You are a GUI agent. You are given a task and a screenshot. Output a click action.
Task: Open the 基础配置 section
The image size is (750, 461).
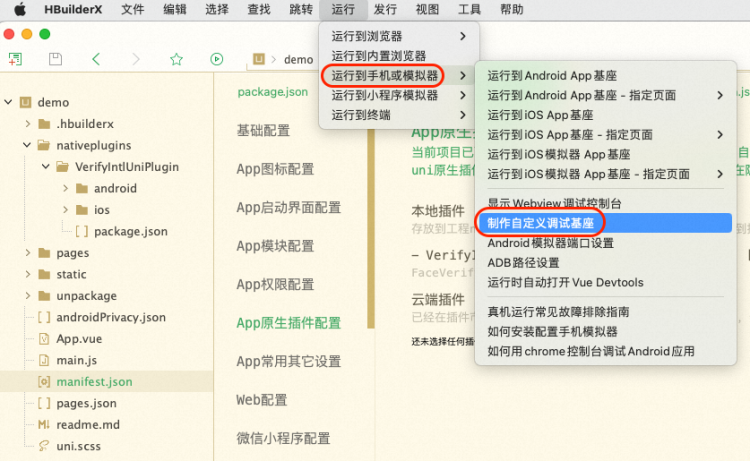pos(263,130)
